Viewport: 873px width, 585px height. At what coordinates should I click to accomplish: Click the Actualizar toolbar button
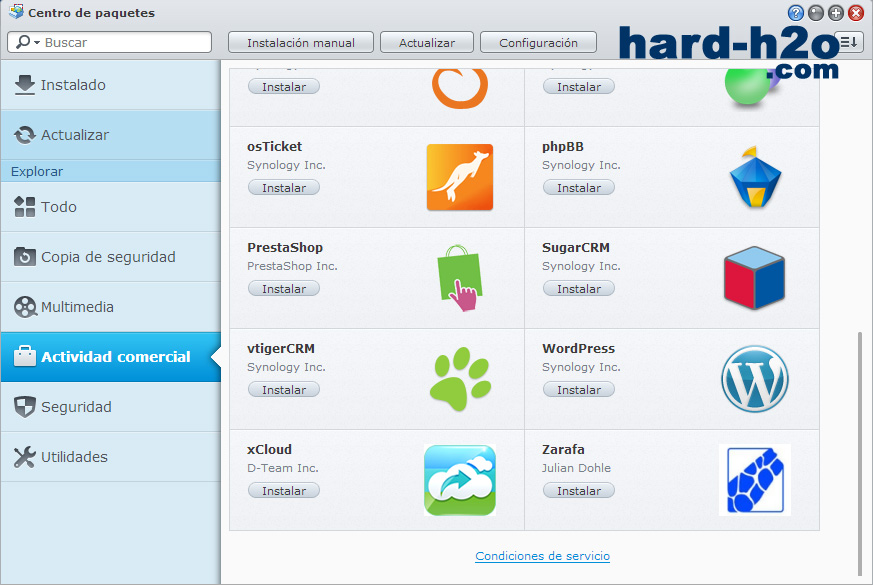coord(426,42)
